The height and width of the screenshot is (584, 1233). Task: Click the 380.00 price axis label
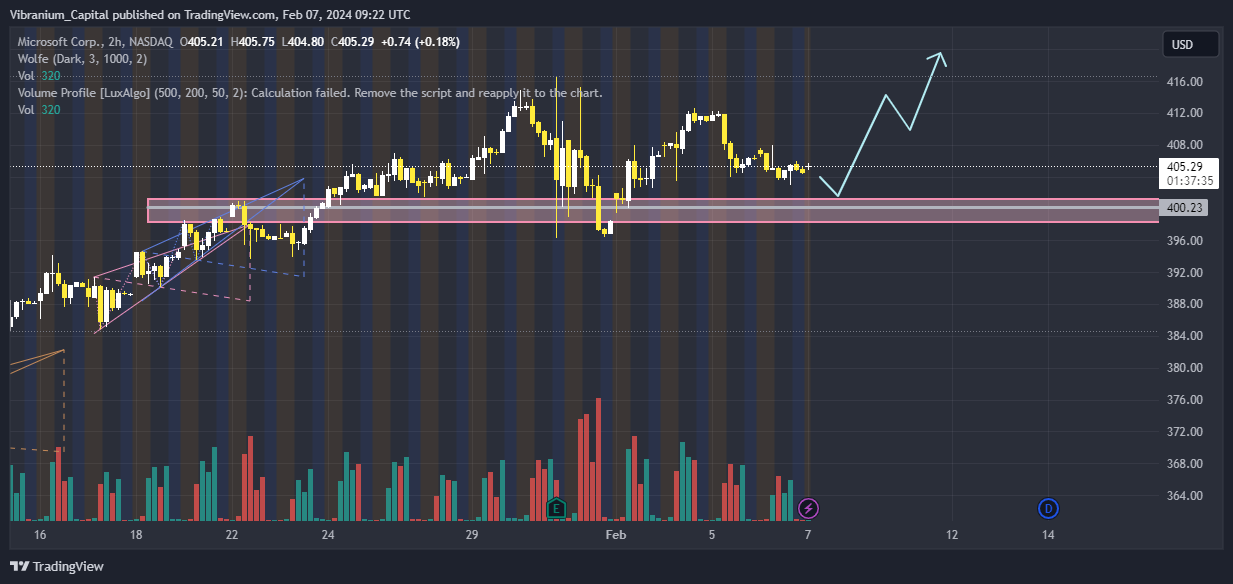click(x=1184, y=368)
